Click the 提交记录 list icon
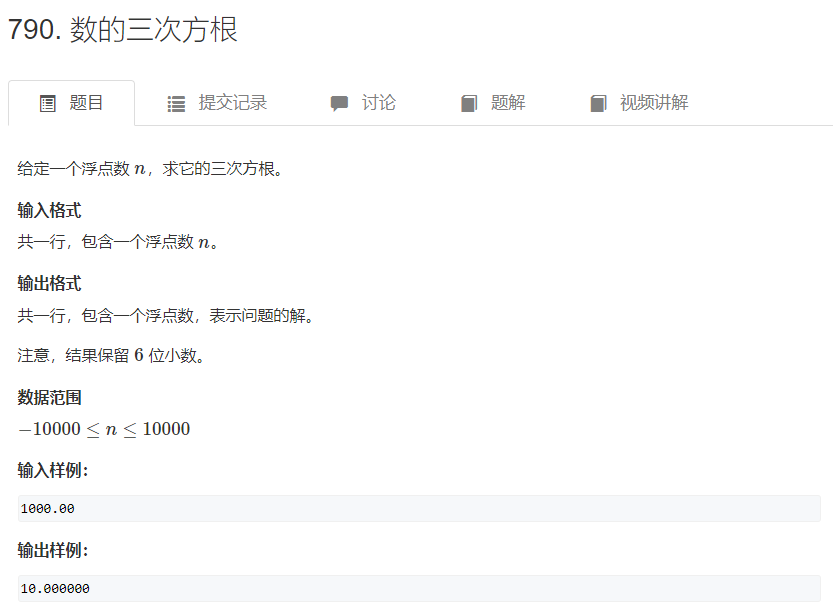This screenshot has height=614, width=833. tap(176, 104)
